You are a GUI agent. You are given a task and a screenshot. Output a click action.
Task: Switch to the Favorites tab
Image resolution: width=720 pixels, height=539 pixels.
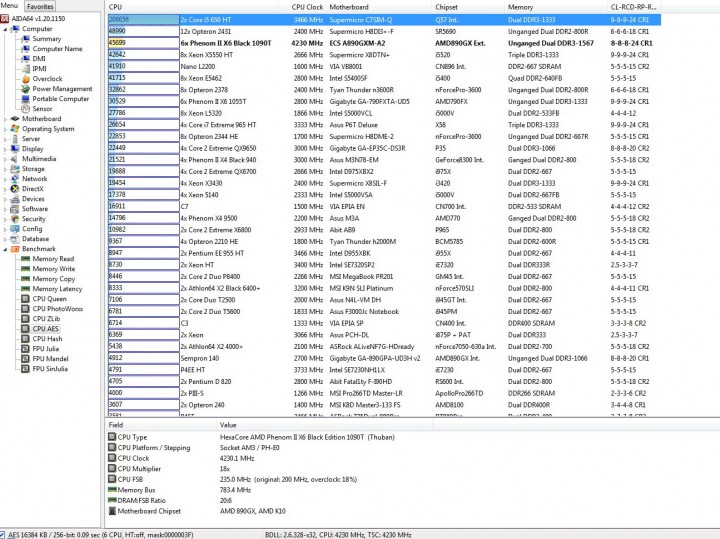coord(40,6)
